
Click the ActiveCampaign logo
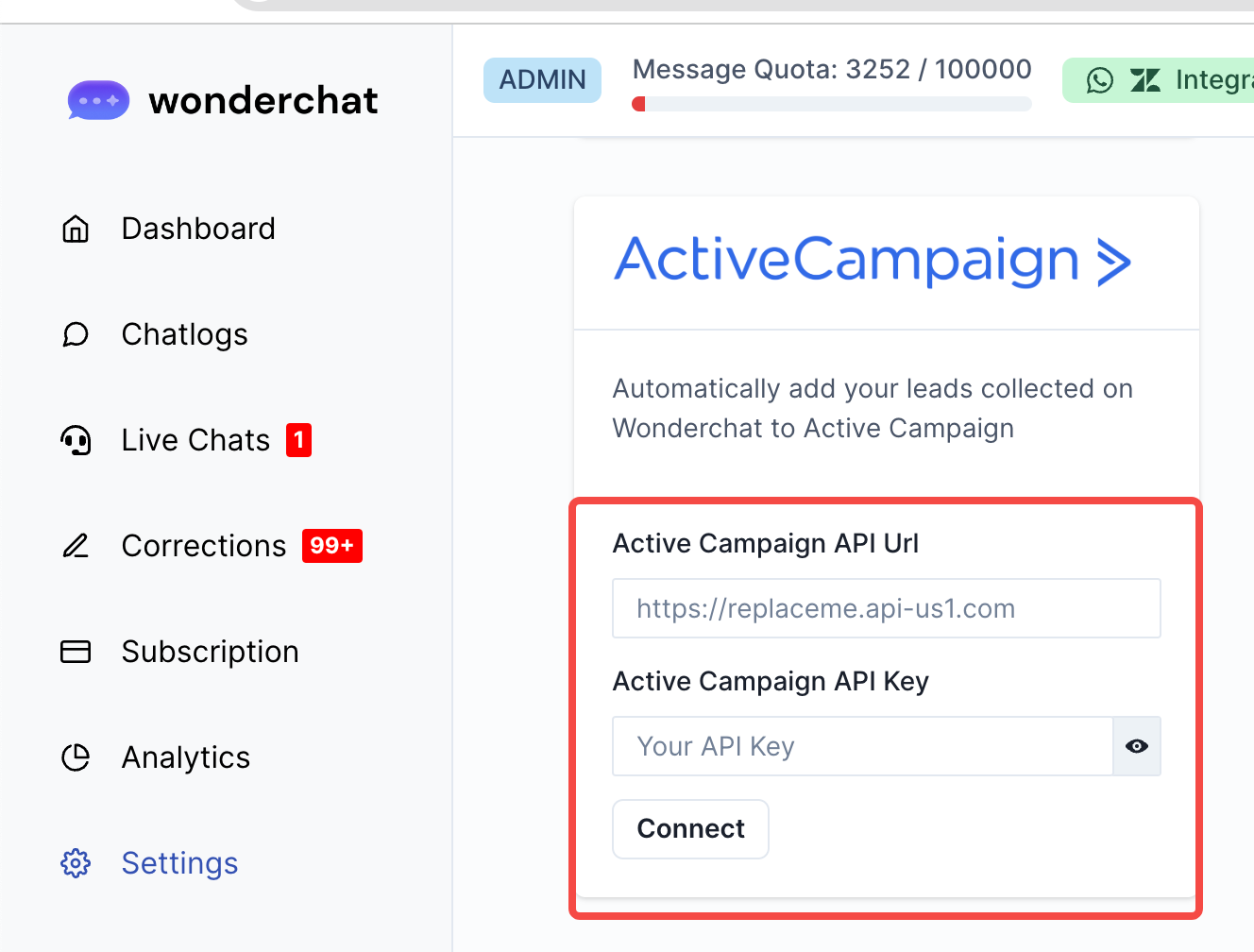pos(872,261)
